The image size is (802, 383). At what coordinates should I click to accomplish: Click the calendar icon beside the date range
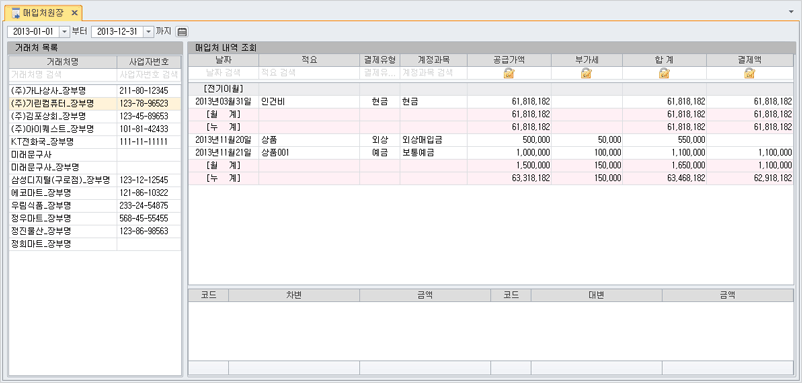pyautogui.click(x=182, y=32)
